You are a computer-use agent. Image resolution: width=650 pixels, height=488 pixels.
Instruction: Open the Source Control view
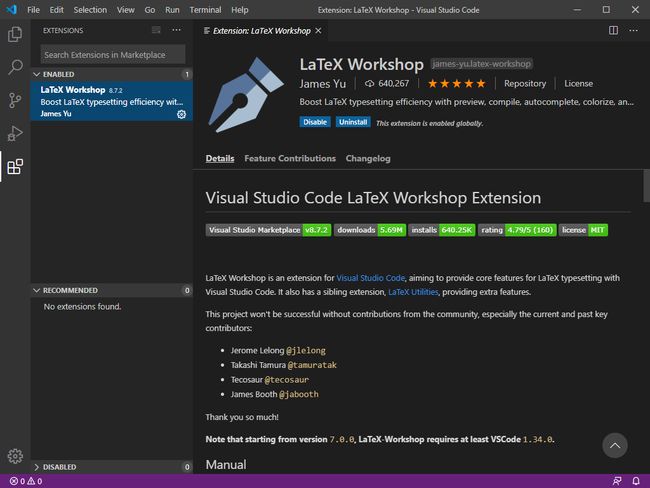tap(15, 100)
